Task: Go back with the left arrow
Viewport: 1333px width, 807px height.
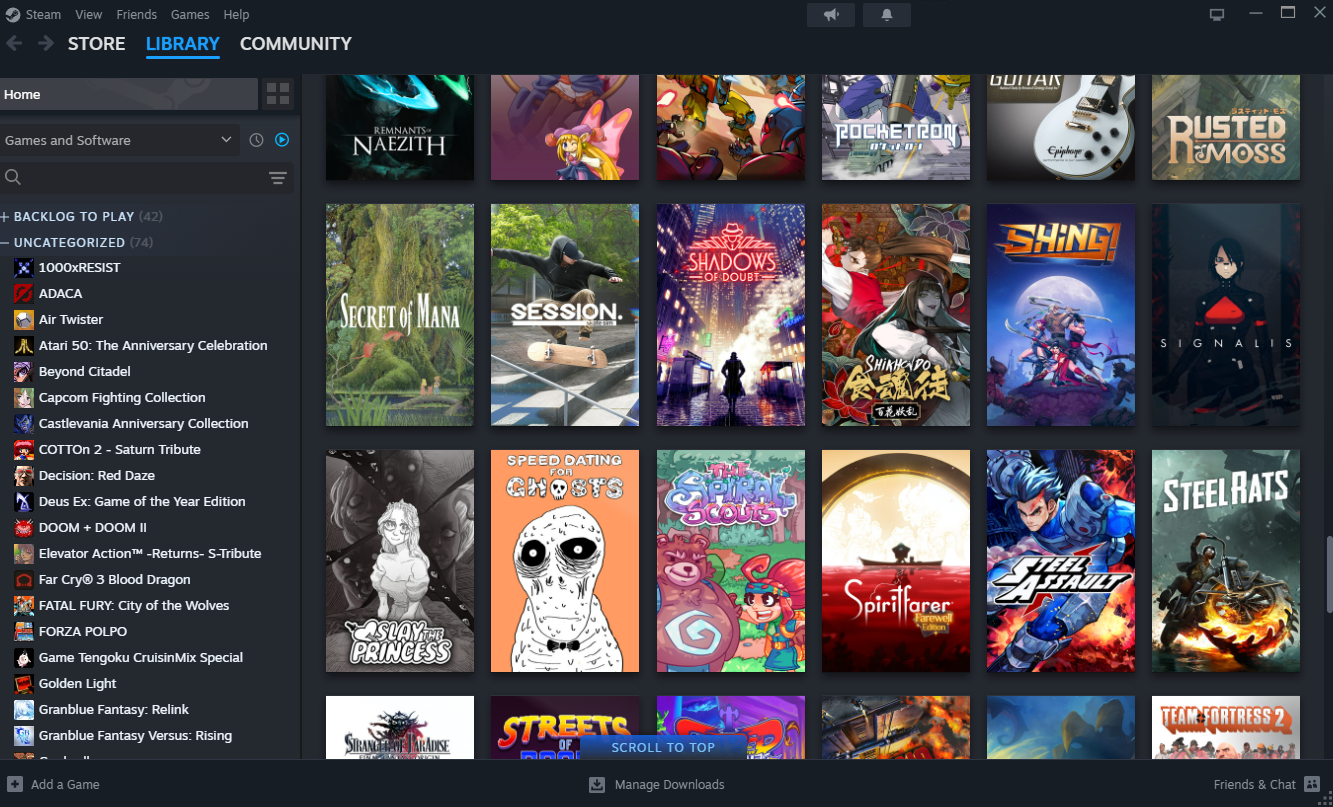Action: pos(15,43)
